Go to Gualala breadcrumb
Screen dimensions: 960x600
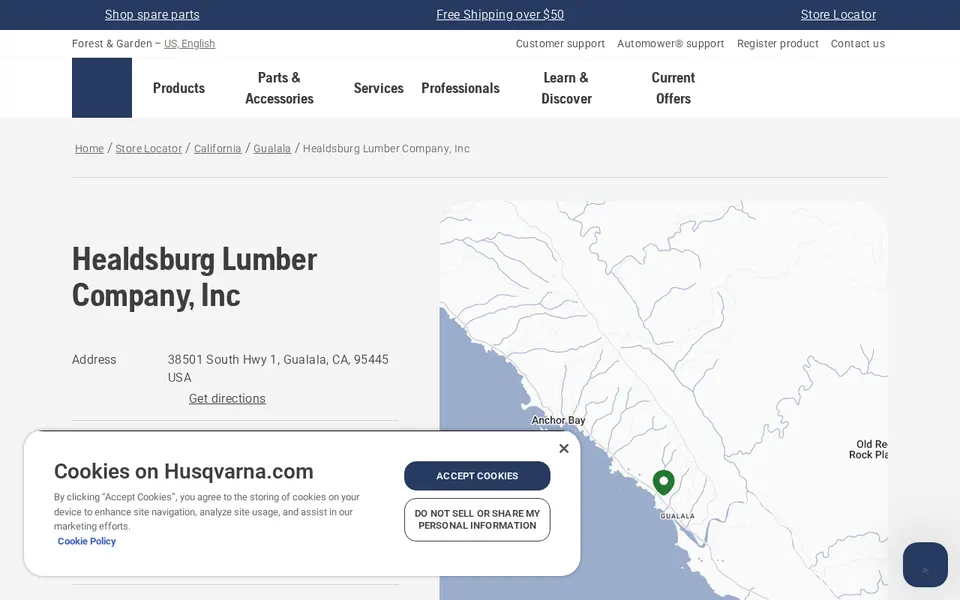(x=272, y=149)
